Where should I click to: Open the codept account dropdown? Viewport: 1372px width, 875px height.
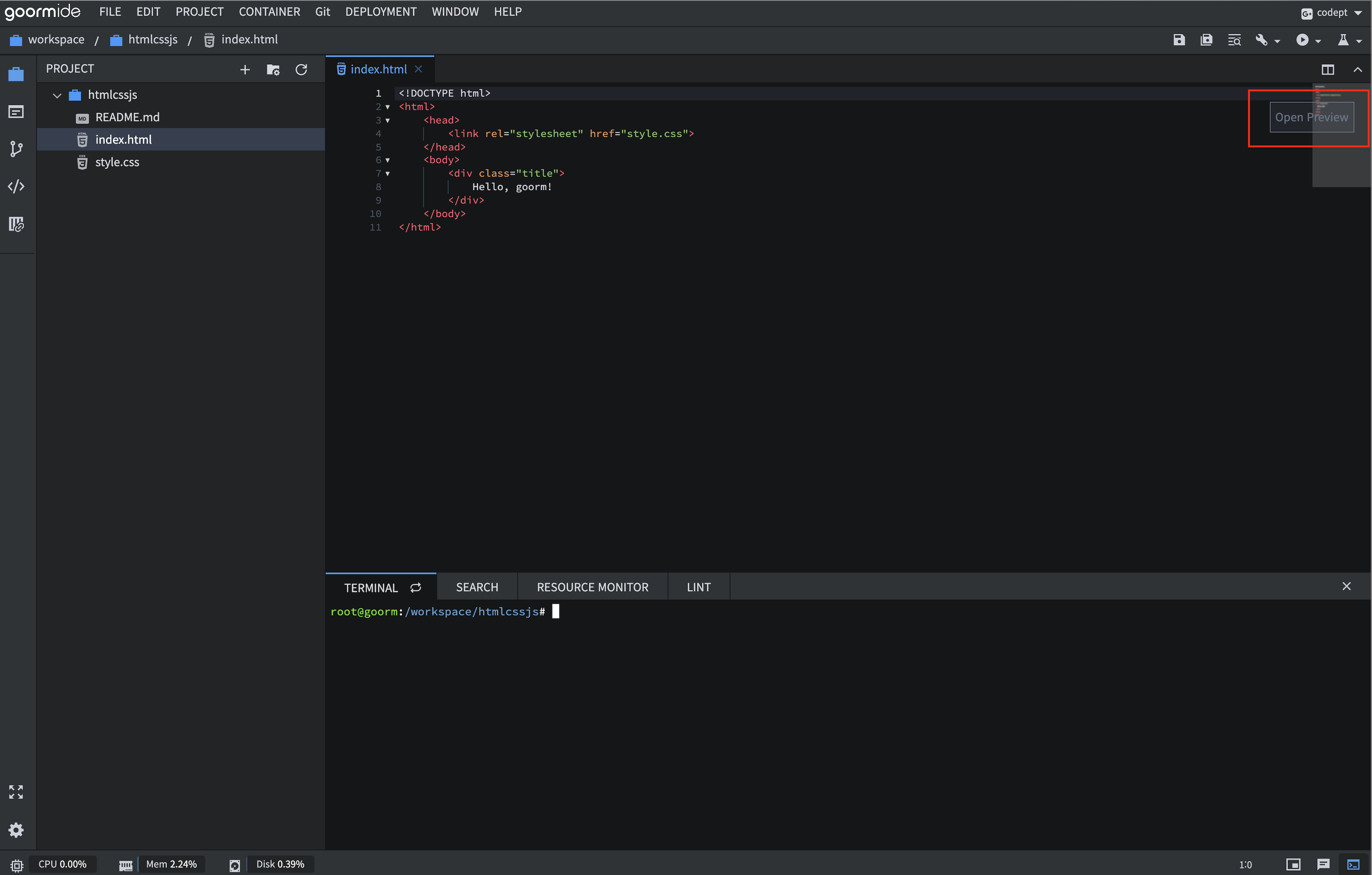coord(1330,11)
